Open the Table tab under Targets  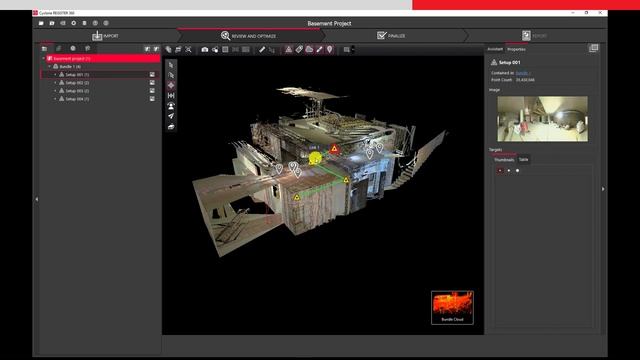[524, 160]
